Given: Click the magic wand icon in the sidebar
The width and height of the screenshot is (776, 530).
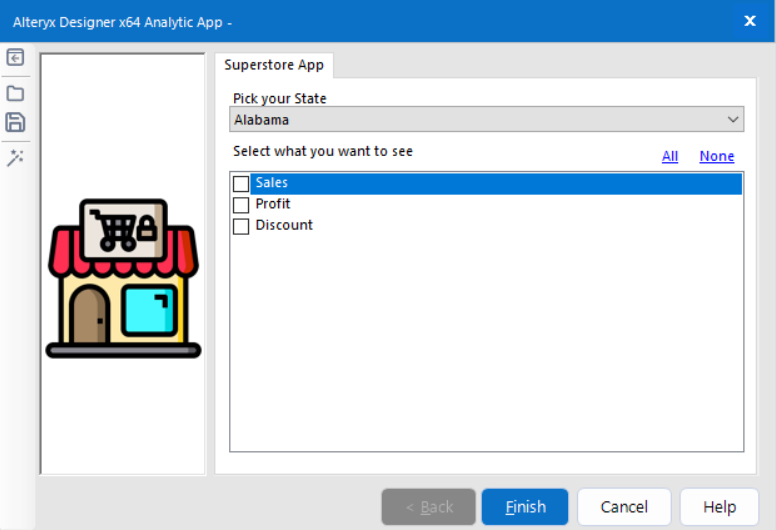Looking at the screenshot, I should pyautogui.click(x=15, y=158).
